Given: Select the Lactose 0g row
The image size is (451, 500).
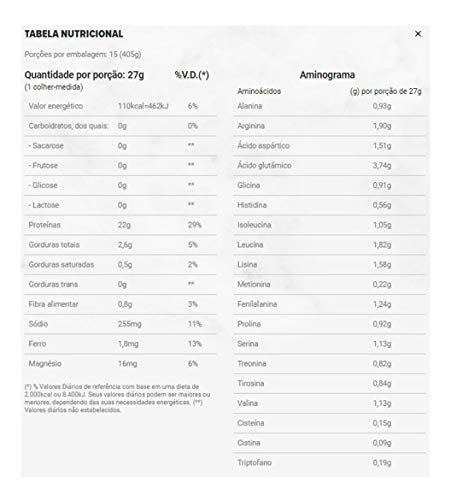Looking at the screenshot, I should pyautogui.click(x=120, y=205).
